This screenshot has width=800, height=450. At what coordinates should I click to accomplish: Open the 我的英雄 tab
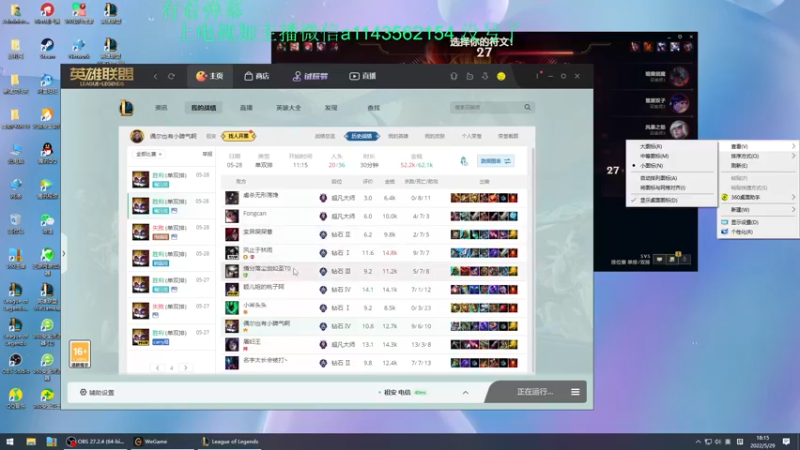coord(398,136)
